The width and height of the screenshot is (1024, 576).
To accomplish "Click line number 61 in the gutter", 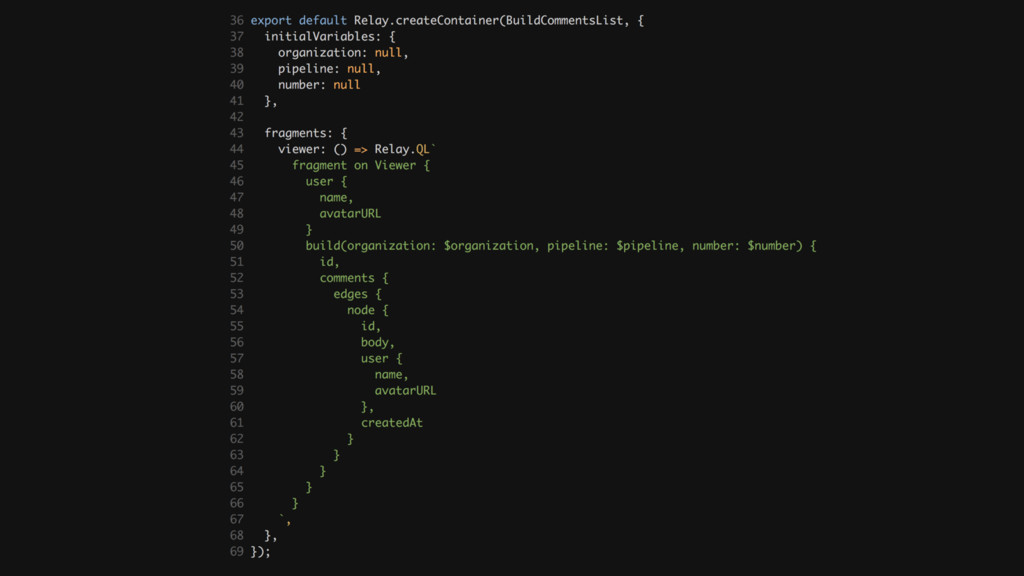I will point(236,423).
